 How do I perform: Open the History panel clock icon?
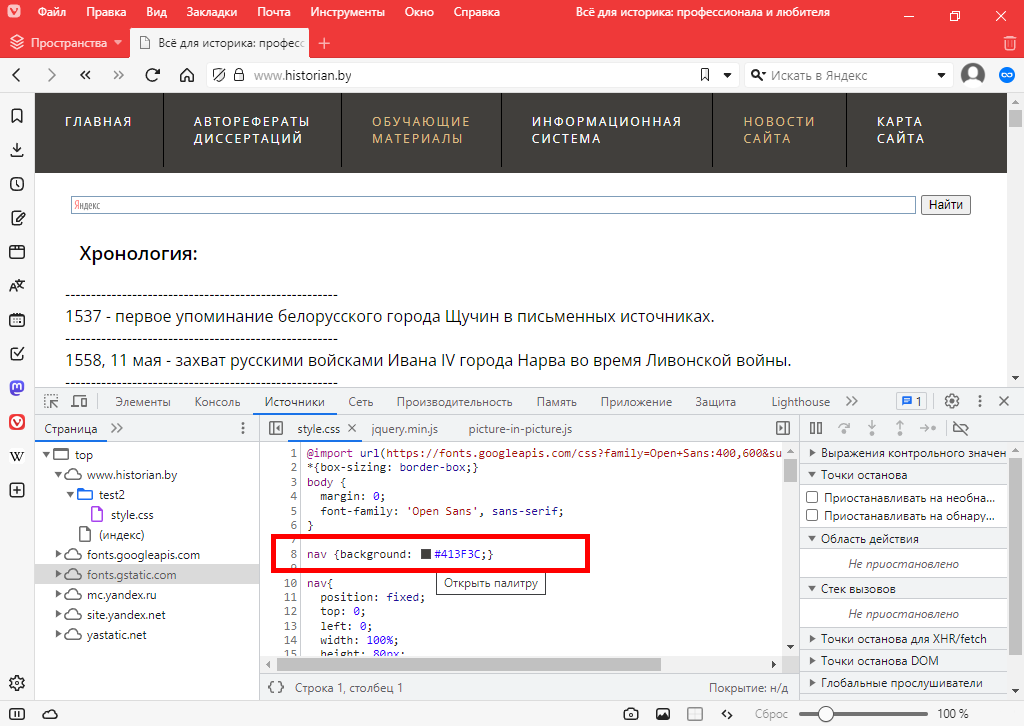coord(17,184)
